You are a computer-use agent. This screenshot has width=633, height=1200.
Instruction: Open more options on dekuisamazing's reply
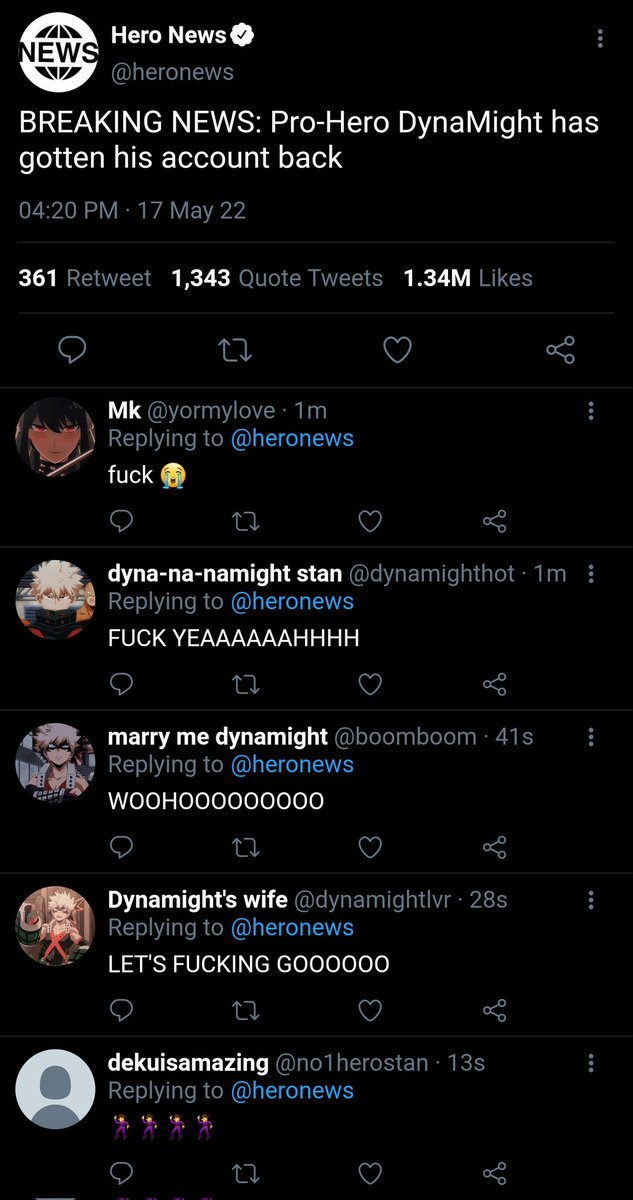(x=591, y=1063)
